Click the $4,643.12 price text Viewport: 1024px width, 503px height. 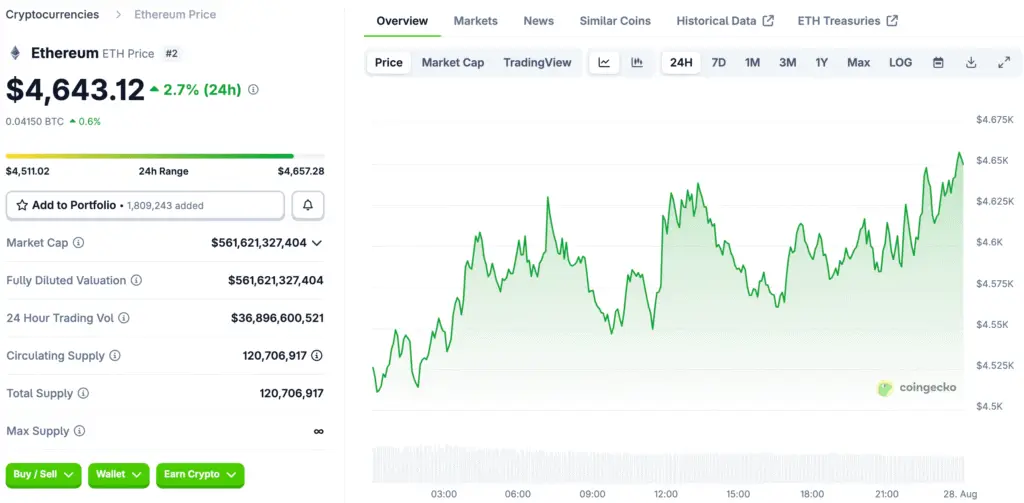coord(75,89)
